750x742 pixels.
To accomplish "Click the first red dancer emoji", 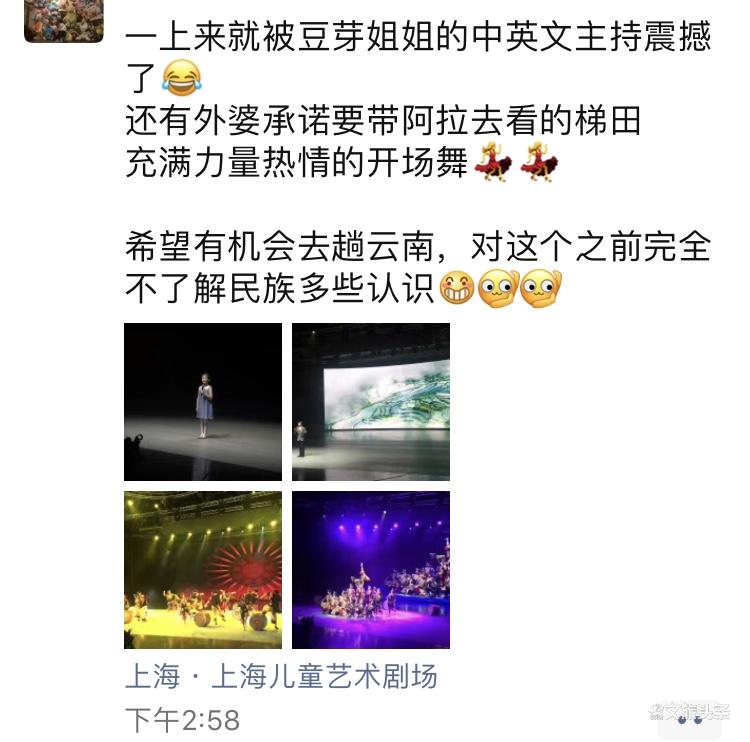I will tap(493, 163).
